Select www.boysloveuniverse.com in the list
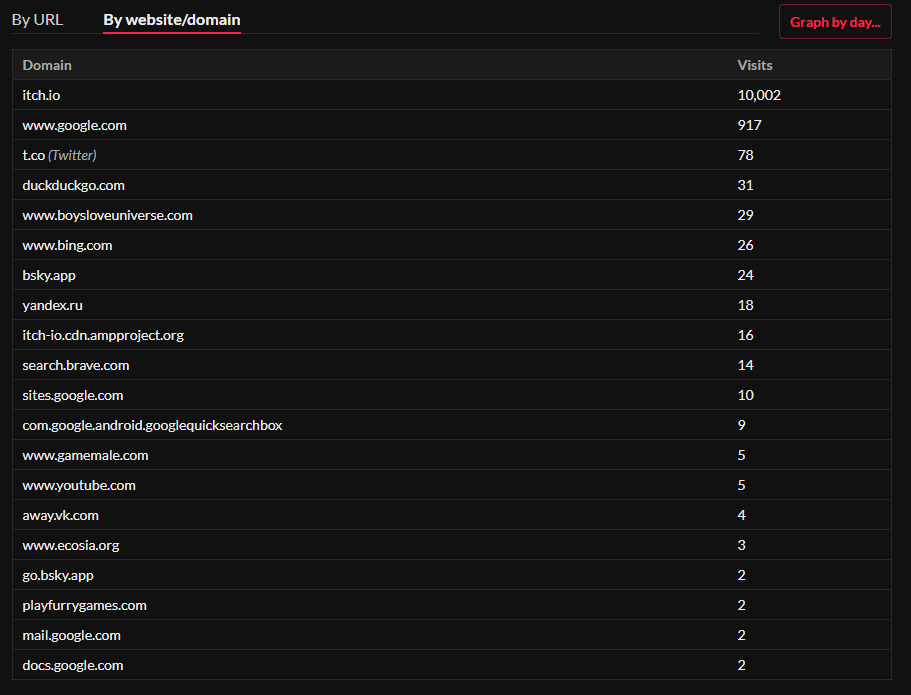 [x=107, y=215]
